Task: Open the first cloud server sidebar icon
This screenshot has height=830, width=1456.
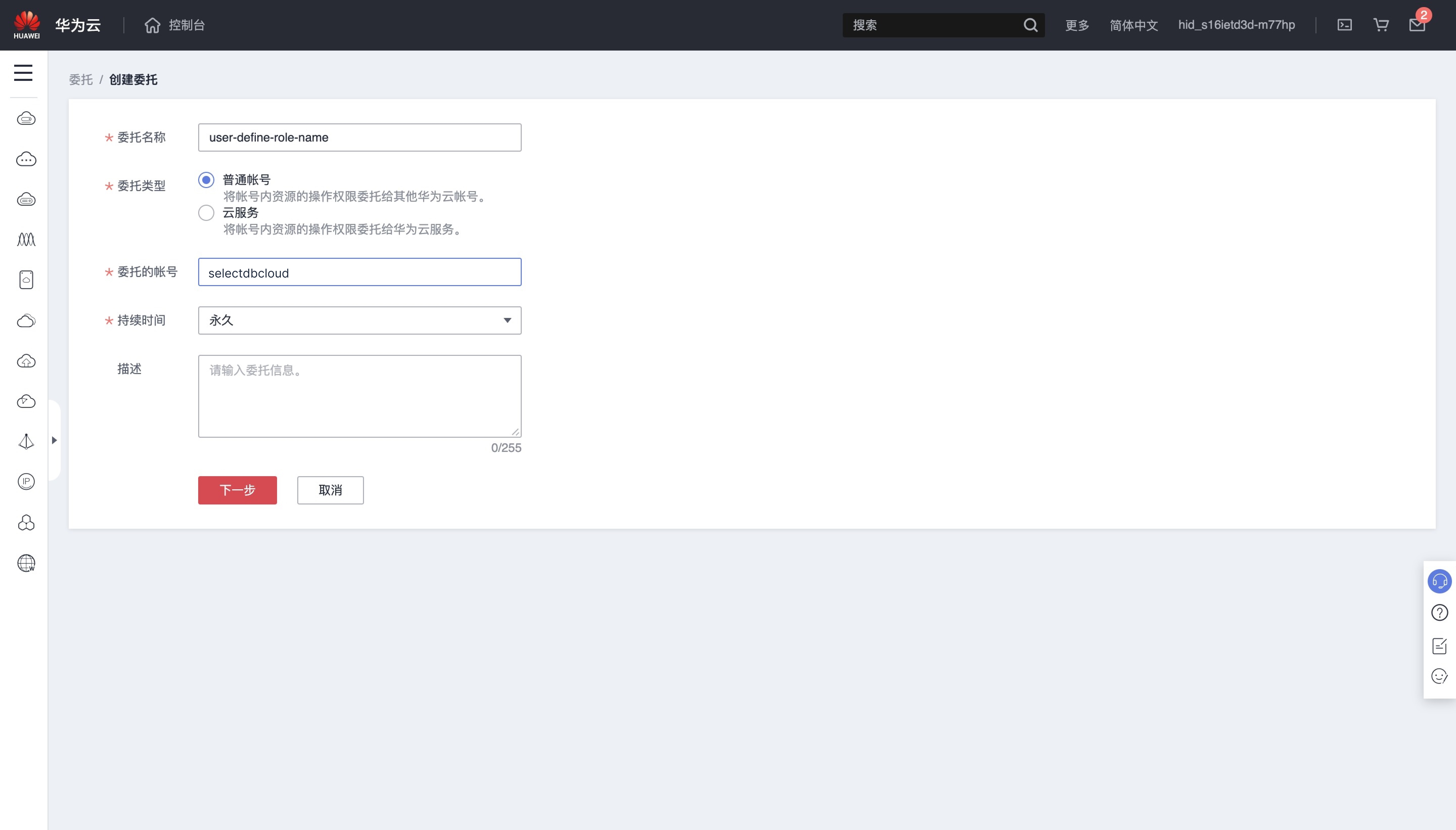Action: click(x=26, y=119)
